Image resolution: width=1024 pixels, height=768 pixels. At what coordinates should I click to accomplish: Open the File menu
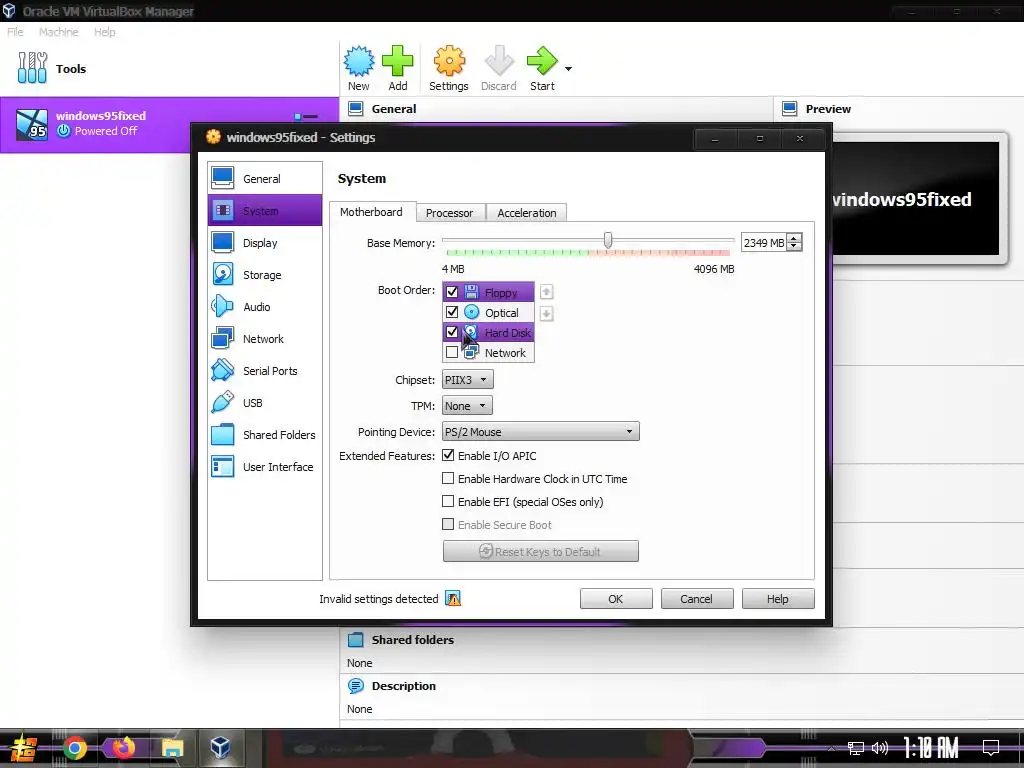click(15, 32)
